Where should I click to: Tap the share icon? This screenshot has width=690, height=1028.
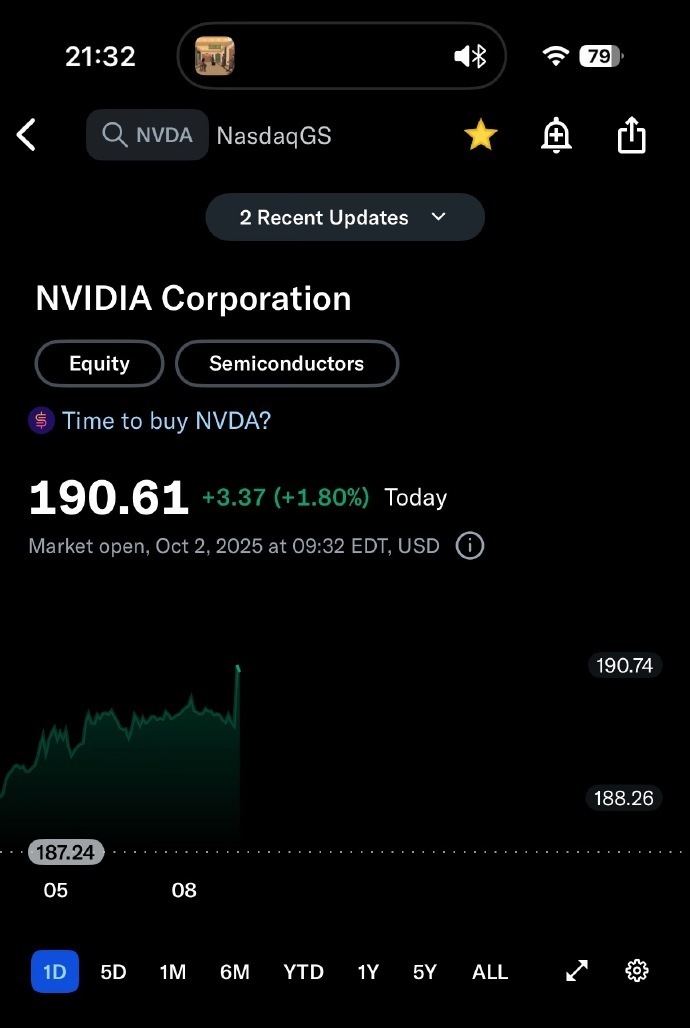pos(631,135)
